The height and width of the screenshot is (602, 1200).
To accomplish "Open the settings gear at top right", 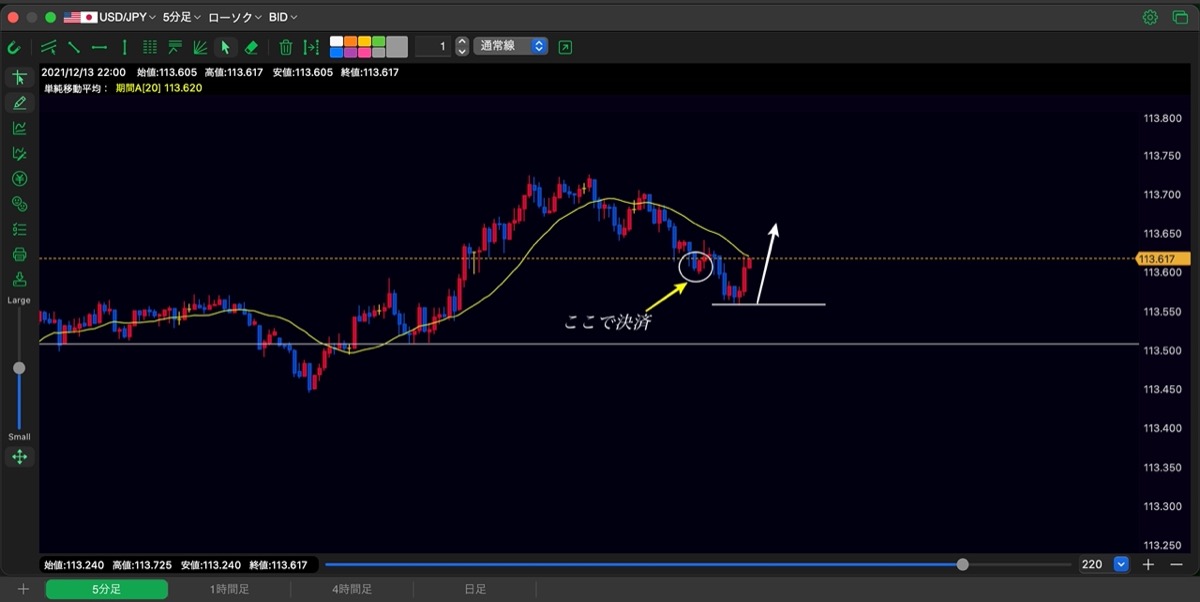I will coord(1151,17).
